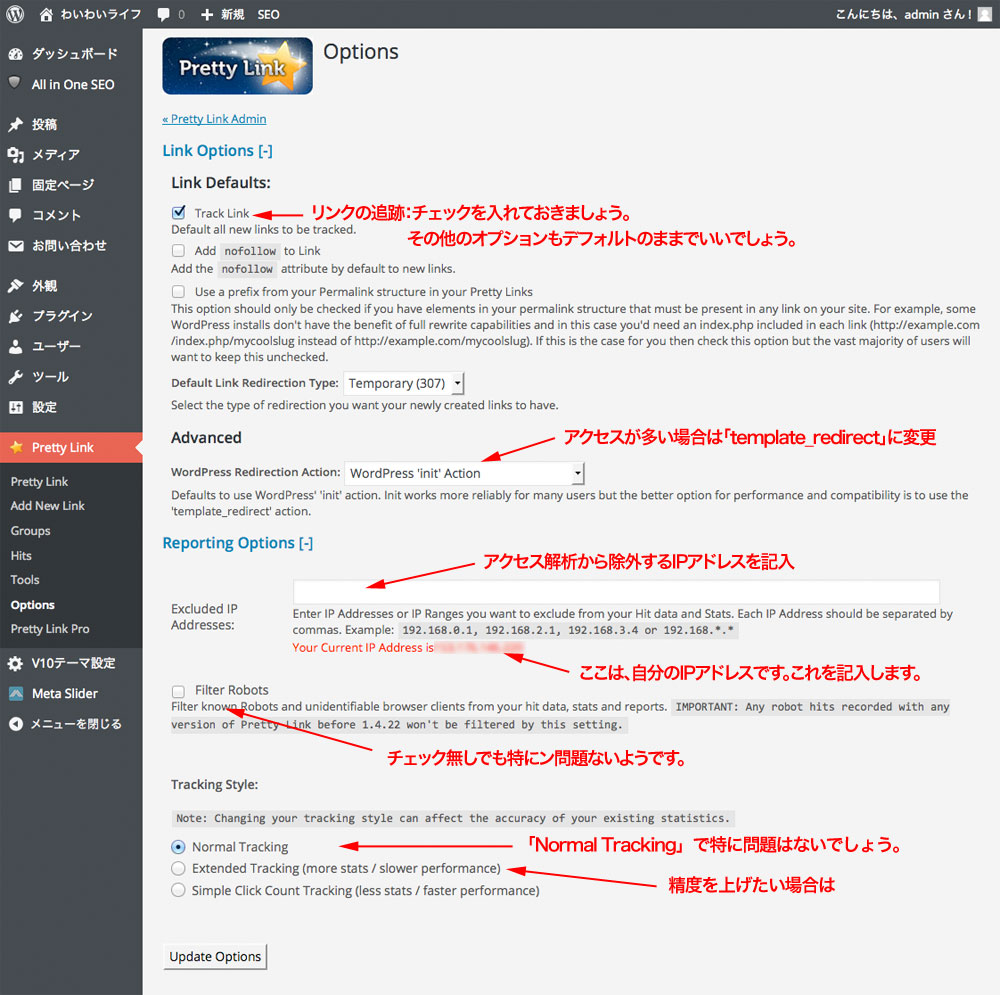
Task: Click the V10テーマ設定 gear icon
Action: pyautogui.click(x=16, y=663)
